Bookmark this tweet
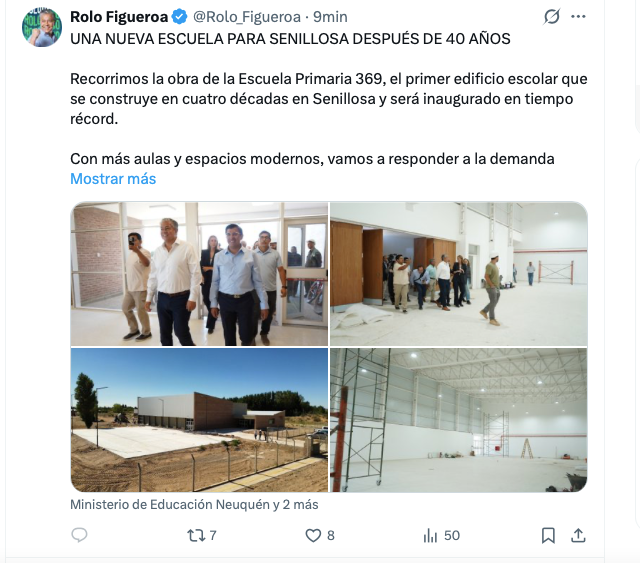 coord(548,535)
